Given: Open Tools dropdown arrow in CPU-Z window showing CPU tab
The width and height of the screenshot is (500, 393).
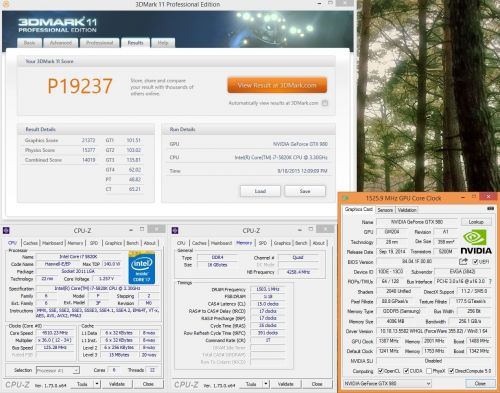Looking at the screenshot, I should click(x=97, y=384).
